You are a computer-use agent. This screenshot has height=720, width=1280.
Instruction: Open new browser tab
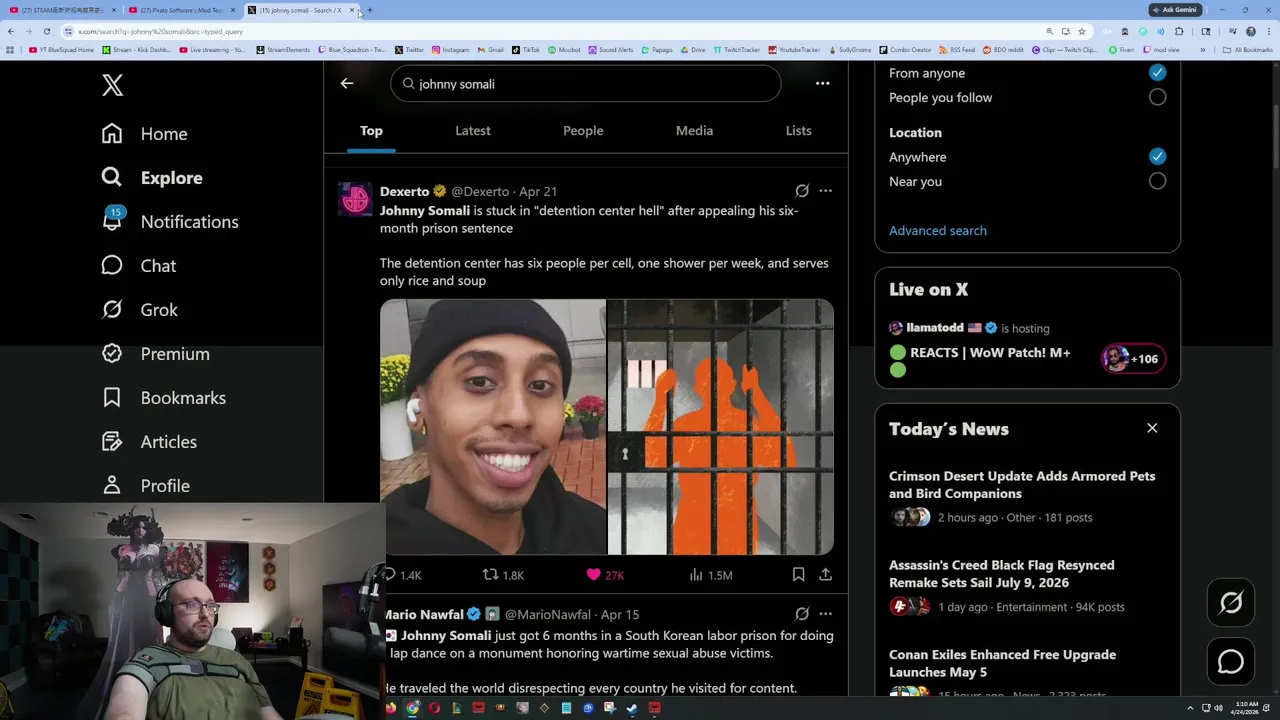(x=370, y=10)
